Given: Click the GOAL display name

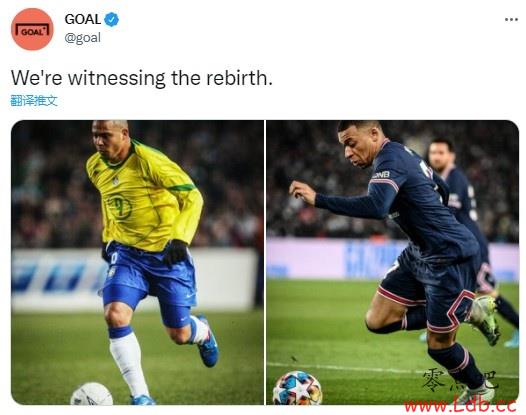Looking at the screenshot, I should click(83, 19).
